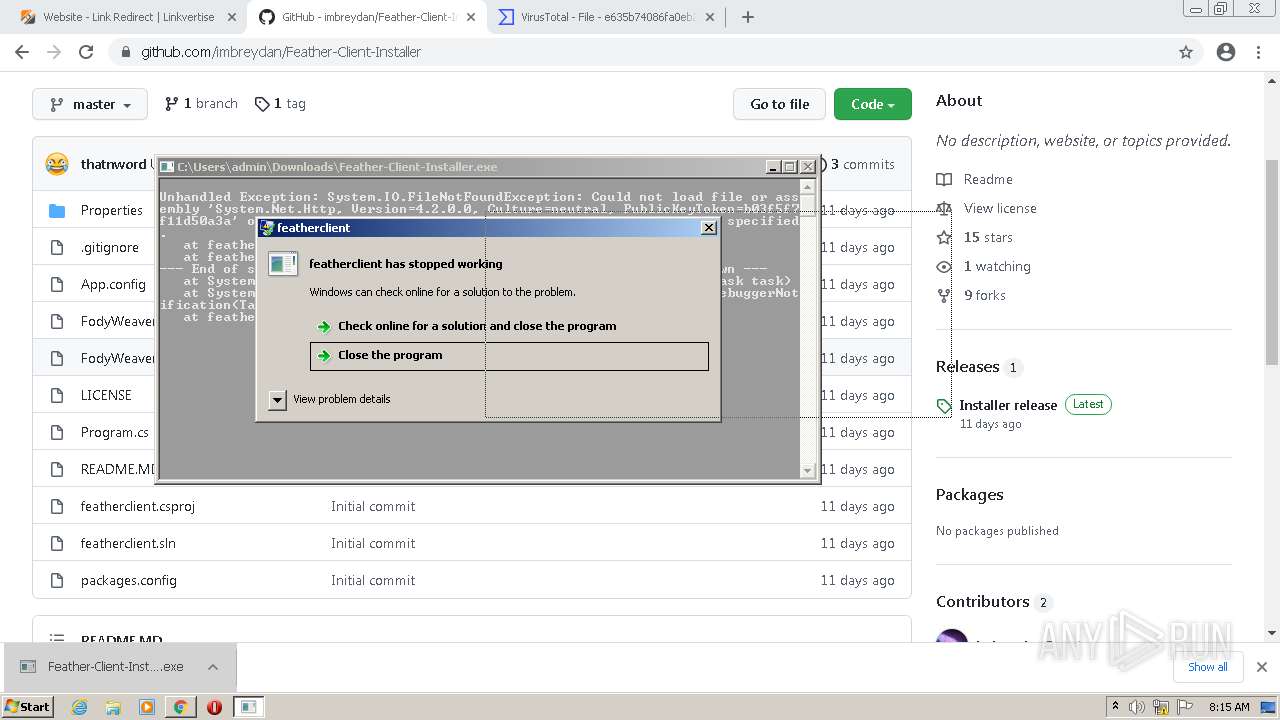This screenshot has width=1280, height=720.
Task: View the 1 branch link
Action: [201, 104]
